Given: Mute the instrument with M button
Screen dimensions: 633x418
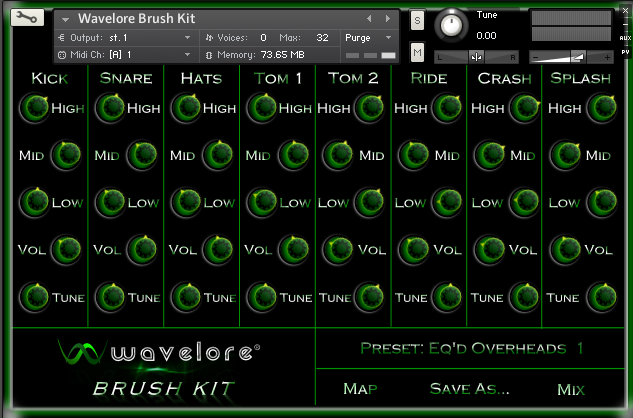Looking at the screenshot, I should [417, 51].
